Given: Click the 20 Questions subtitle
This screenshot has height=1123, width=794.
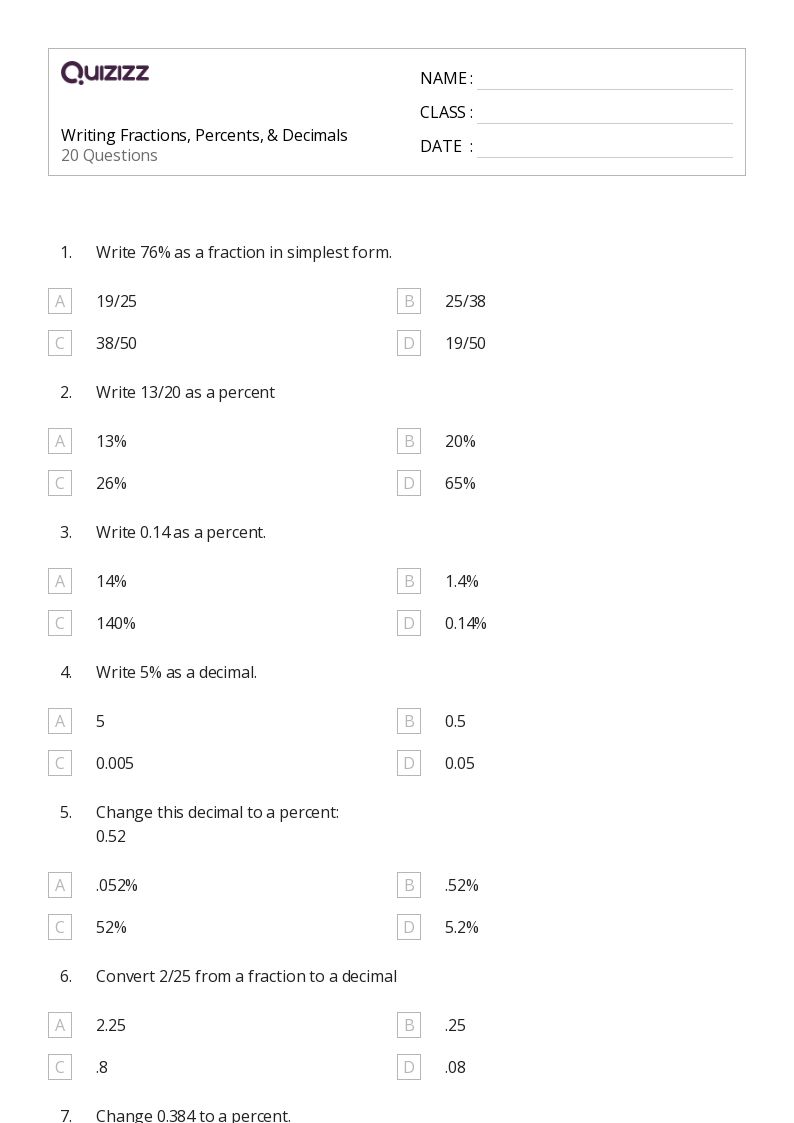Looking at the screenshot, I should pyautogui.click(x=109, y=155).
